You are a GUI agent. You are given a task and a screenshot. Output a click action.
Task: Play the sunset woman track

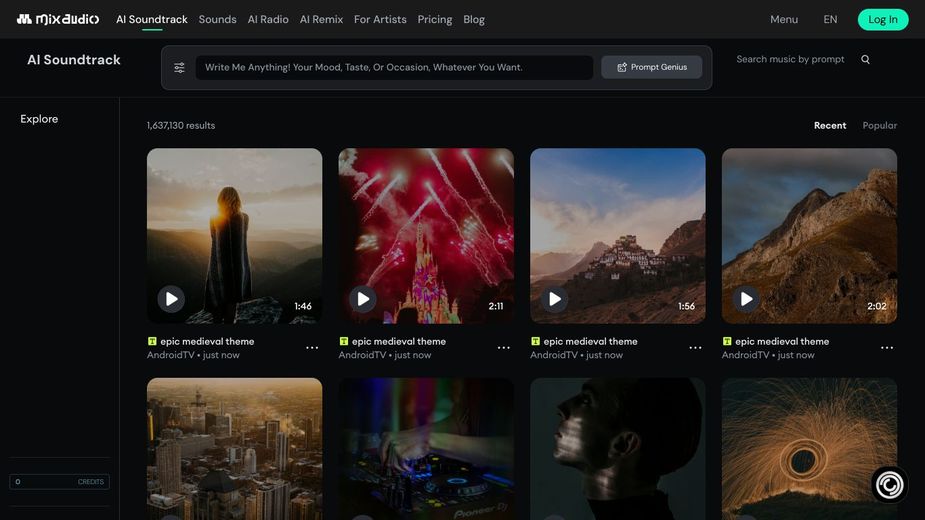[x=171, y=299]
